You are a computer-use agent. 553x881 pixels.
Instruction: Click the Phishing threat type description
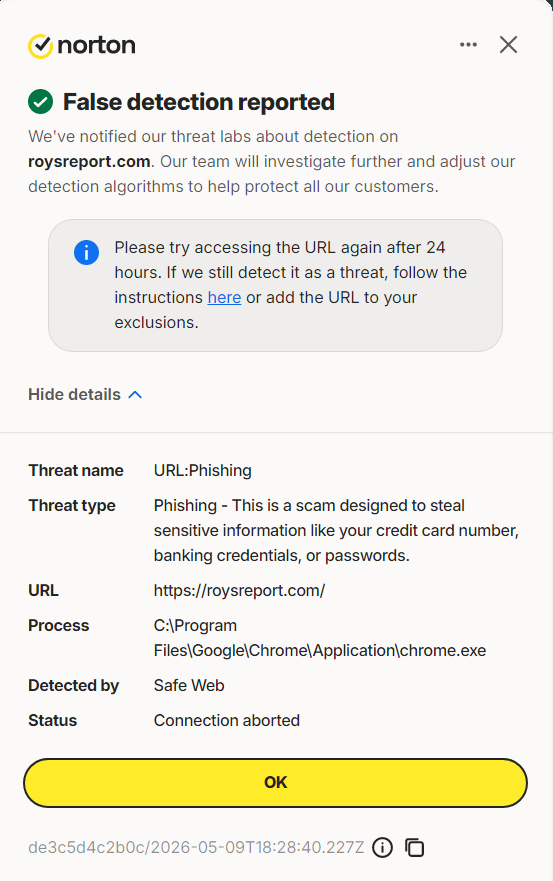(x=336, y=530)
